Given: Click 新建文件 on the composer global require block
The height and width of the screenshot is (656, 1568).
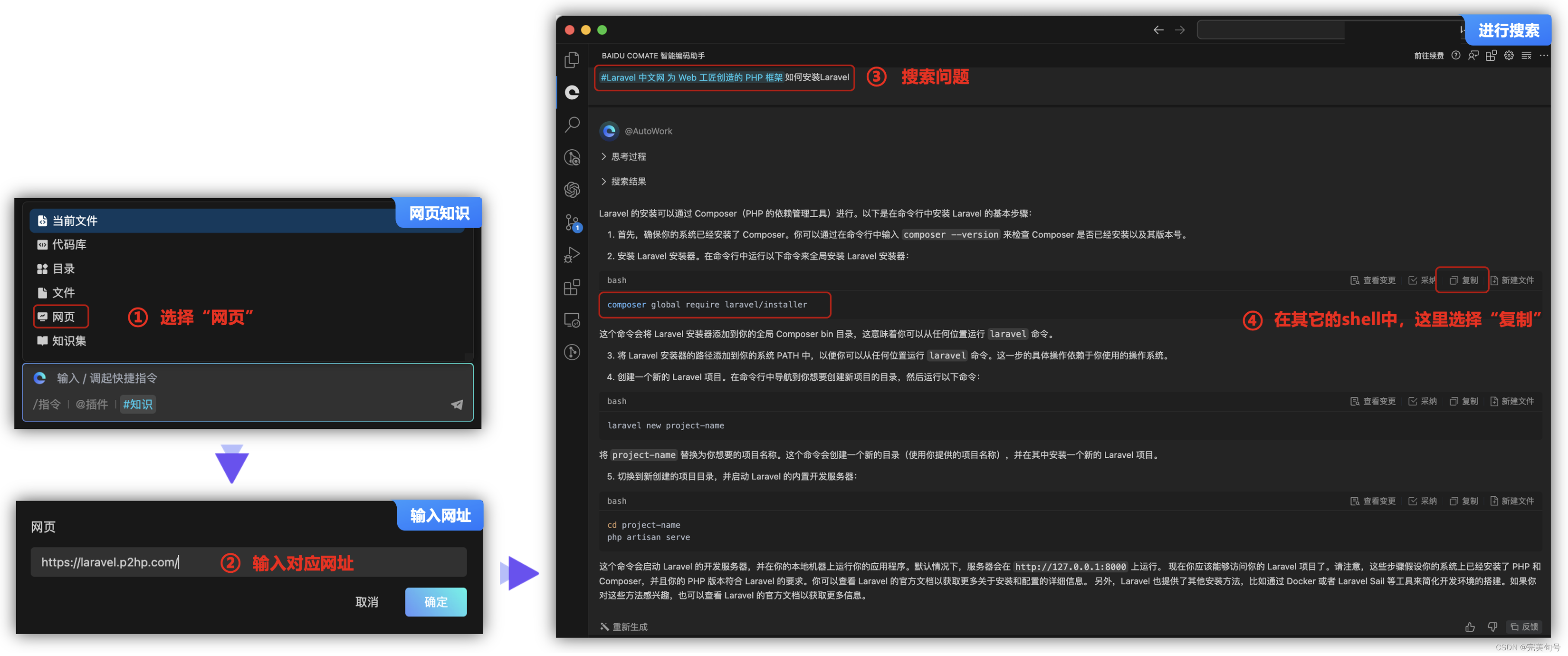Looking at the screenshot, I should tap(1512, 280).
